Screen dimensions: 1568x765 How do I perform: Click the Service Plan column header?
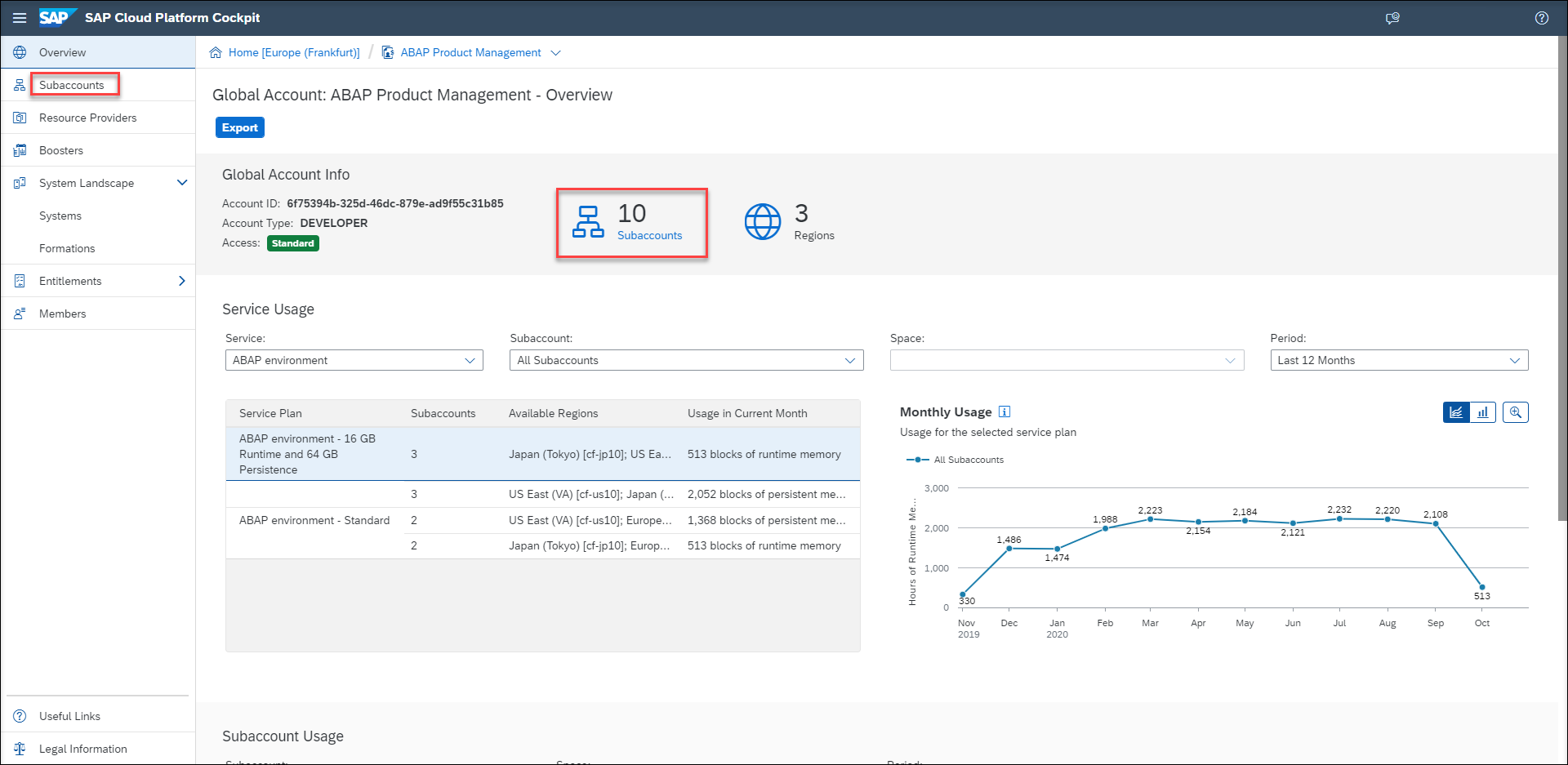click(270, 413)
